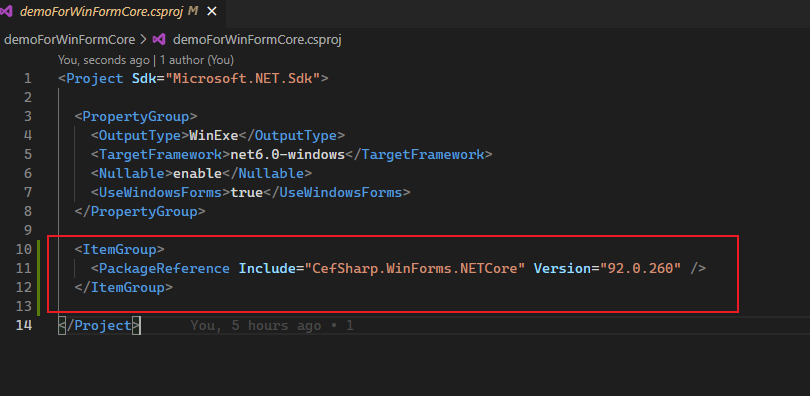The width and height of the screenshot is (810, 396).
Task: Click the file icon on demoForWinFormCore.csproj tab
Action: tap(6, 11)
